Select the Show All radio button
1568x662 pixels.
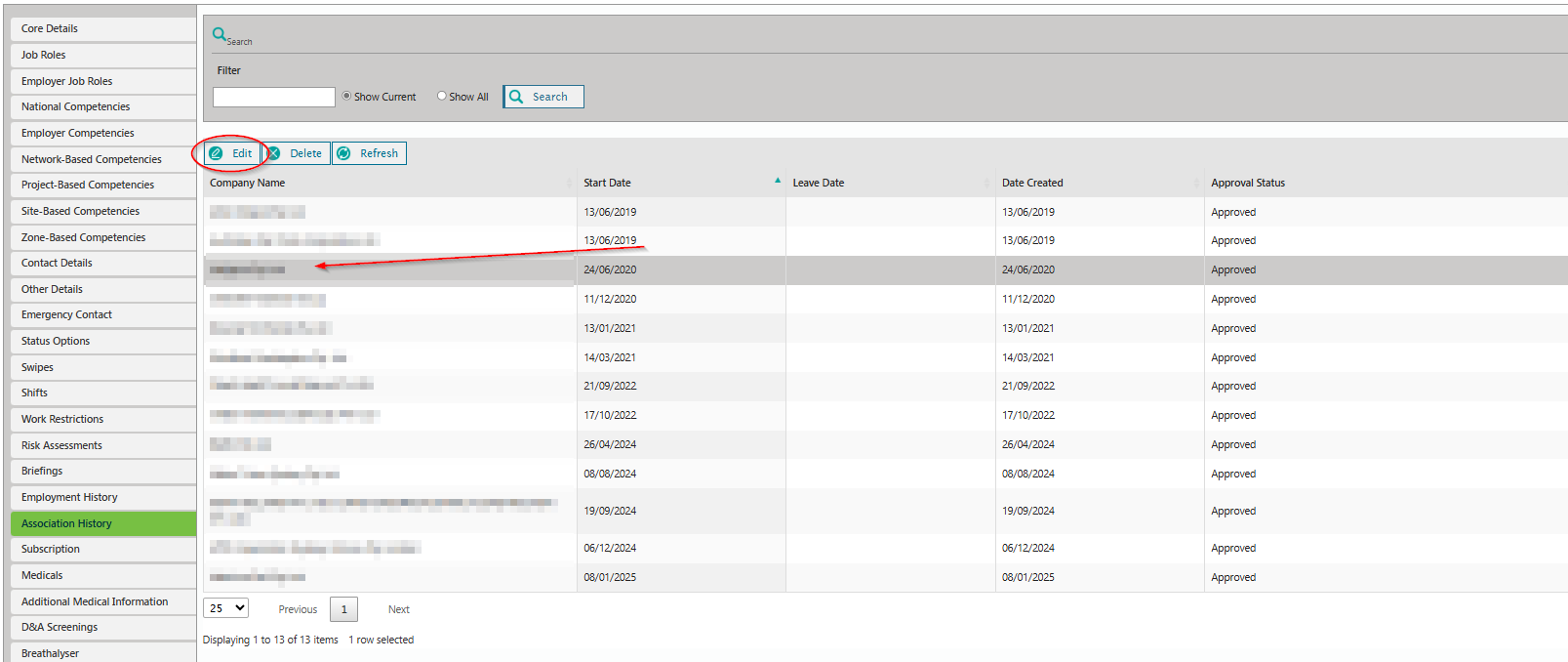(x=442, y=96)
